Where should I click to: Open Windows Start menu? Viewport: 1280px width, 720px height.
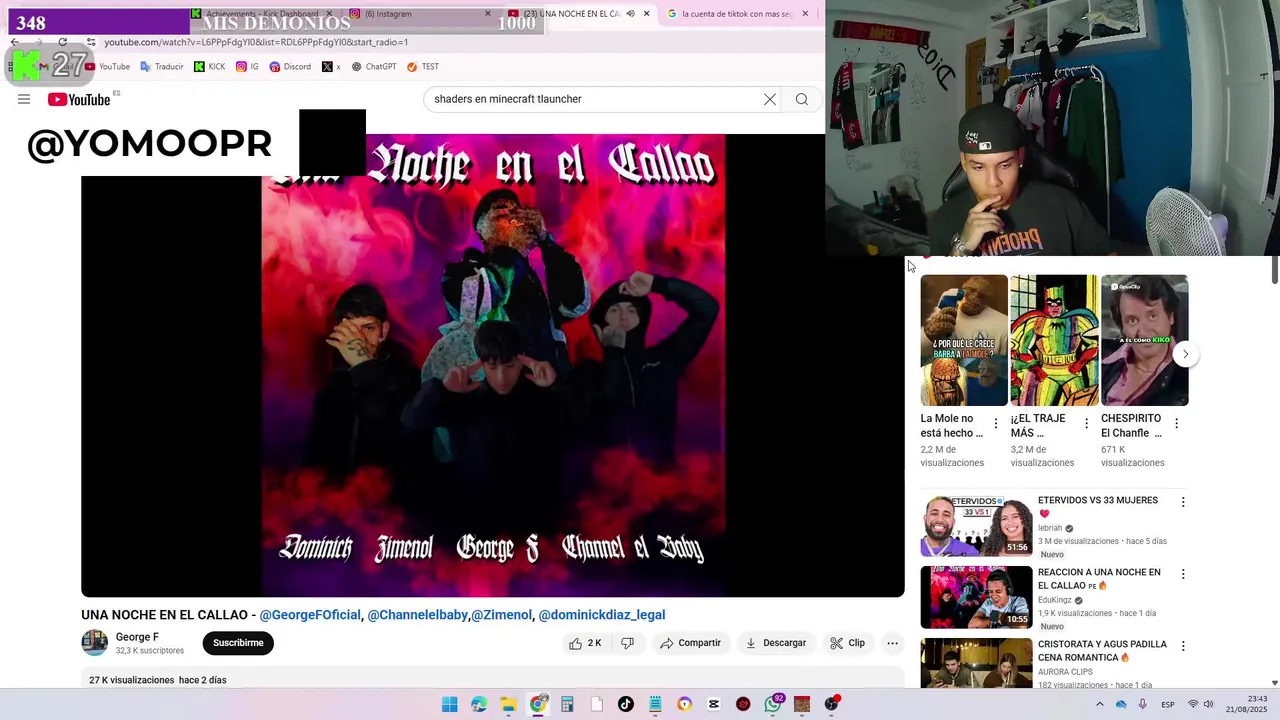click(449, 704)
